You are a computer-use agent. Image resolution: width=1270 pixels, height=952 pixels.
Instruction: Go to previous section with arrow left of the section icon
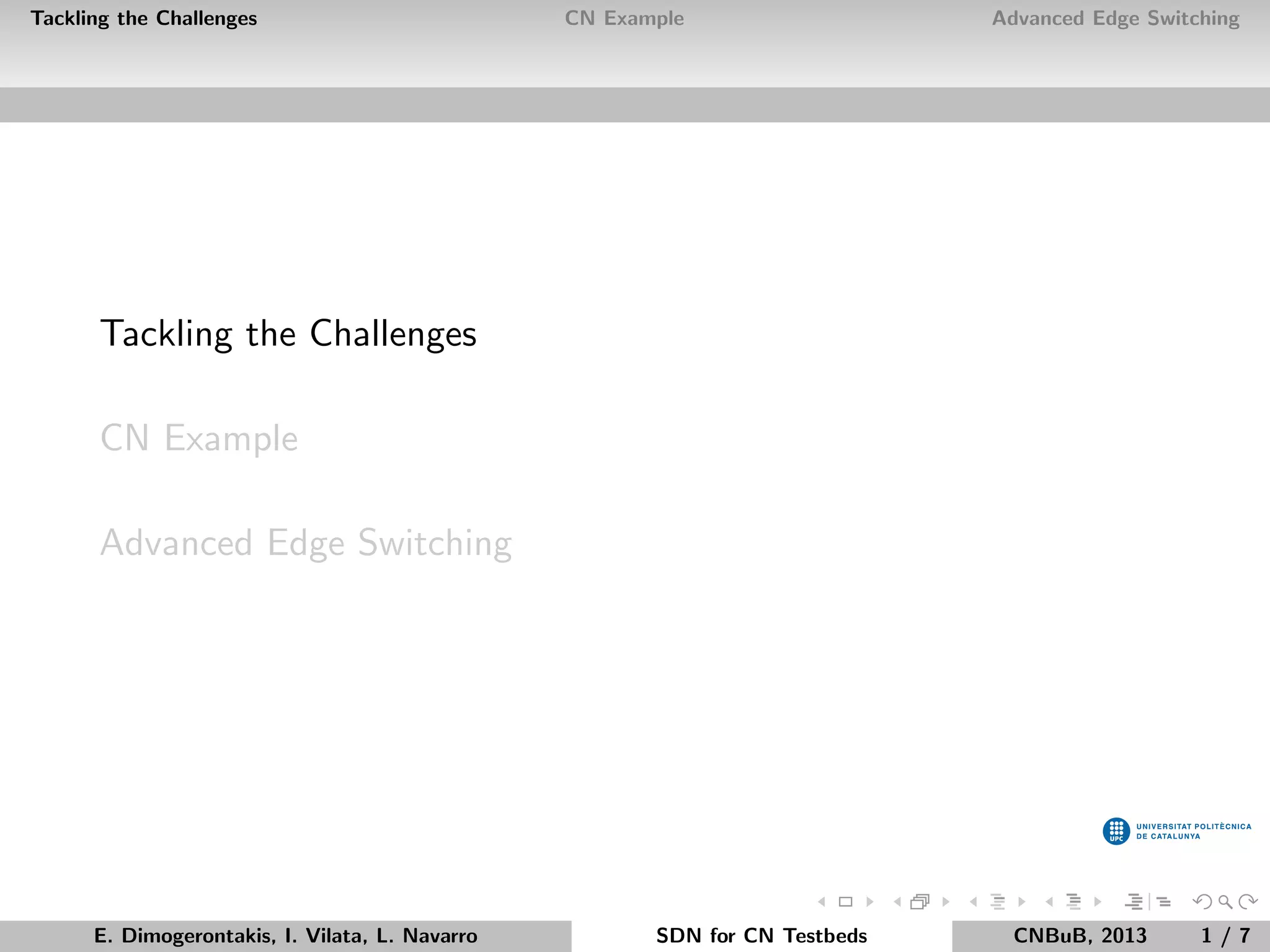(x=1049, y=902)
